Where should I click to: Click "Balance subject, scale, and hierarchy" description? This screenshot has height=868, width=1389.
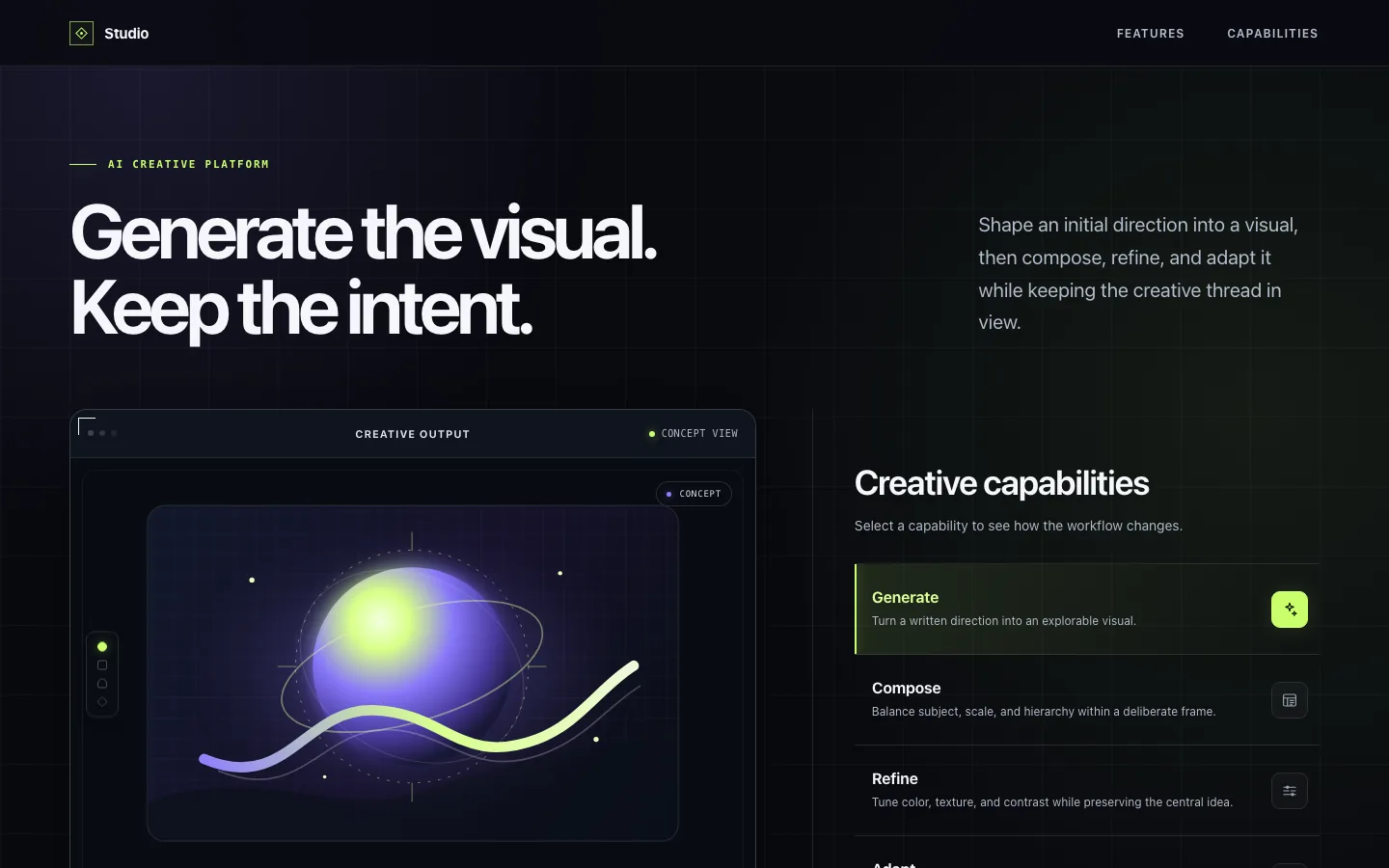click(1044, 712)
